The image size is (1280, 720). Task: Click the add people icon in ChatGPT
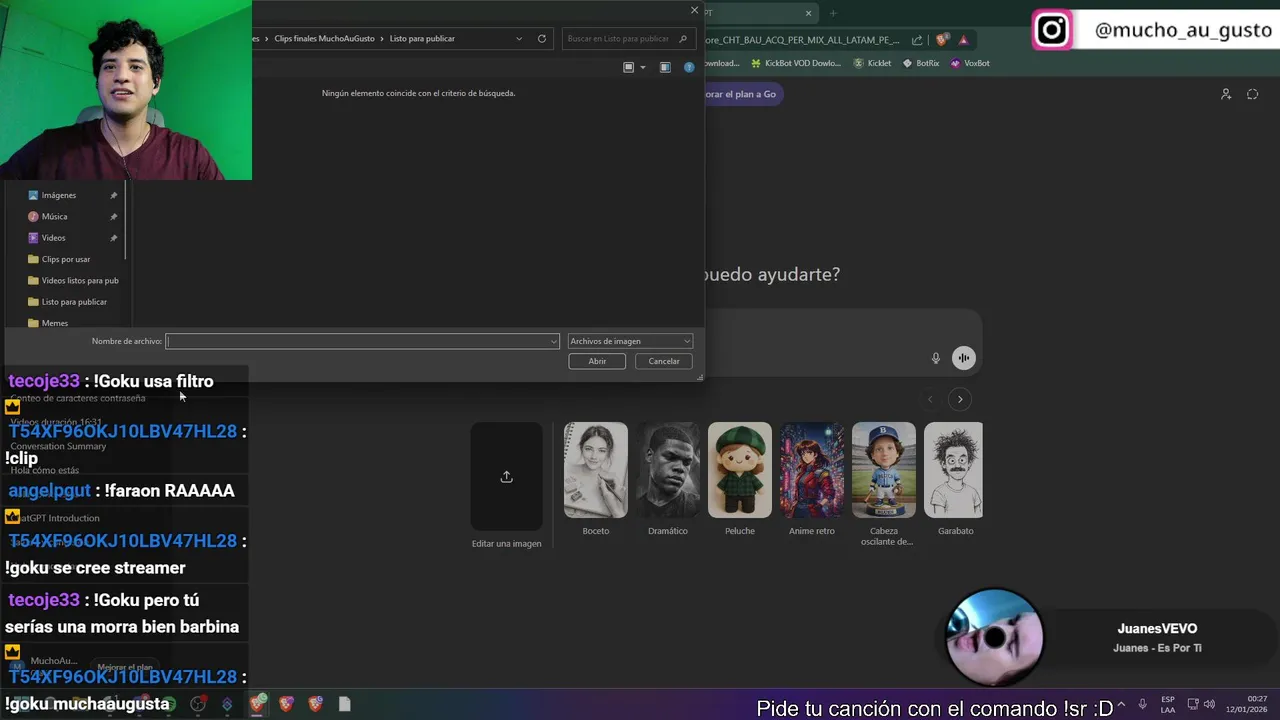coord(1226,94)
